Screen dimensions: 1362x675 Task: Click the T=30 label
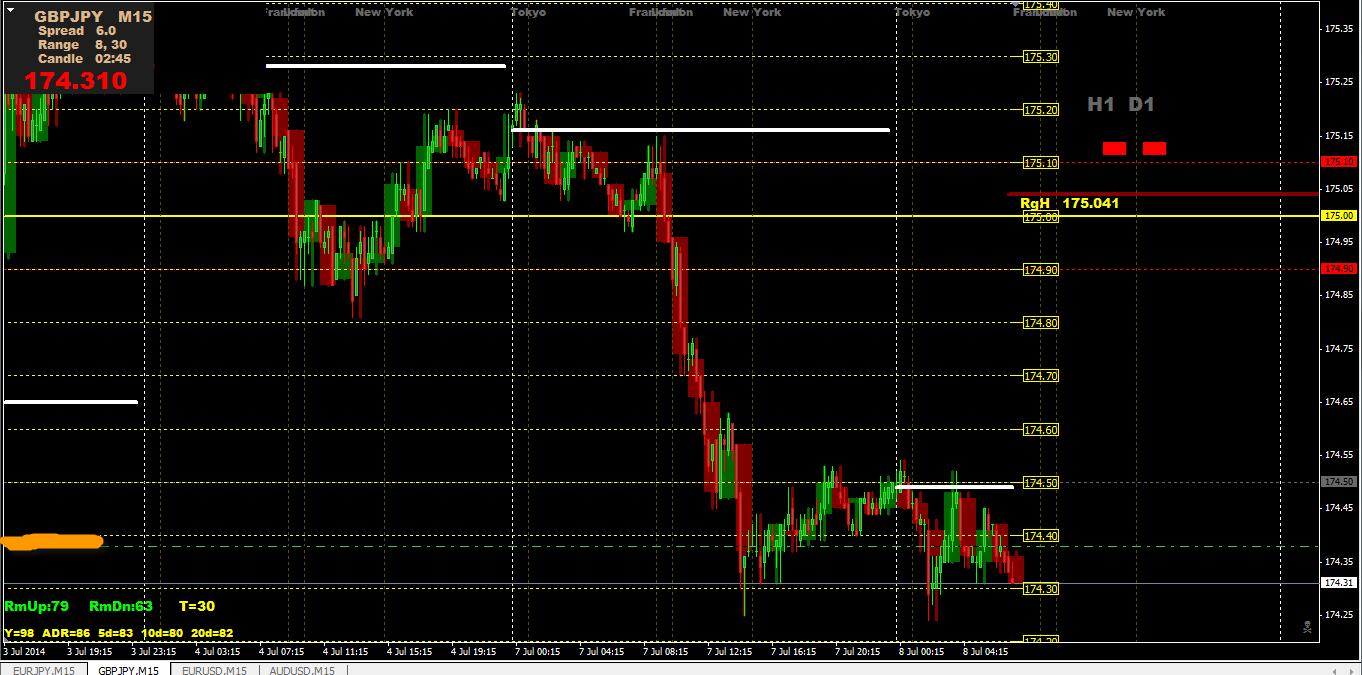197,606
